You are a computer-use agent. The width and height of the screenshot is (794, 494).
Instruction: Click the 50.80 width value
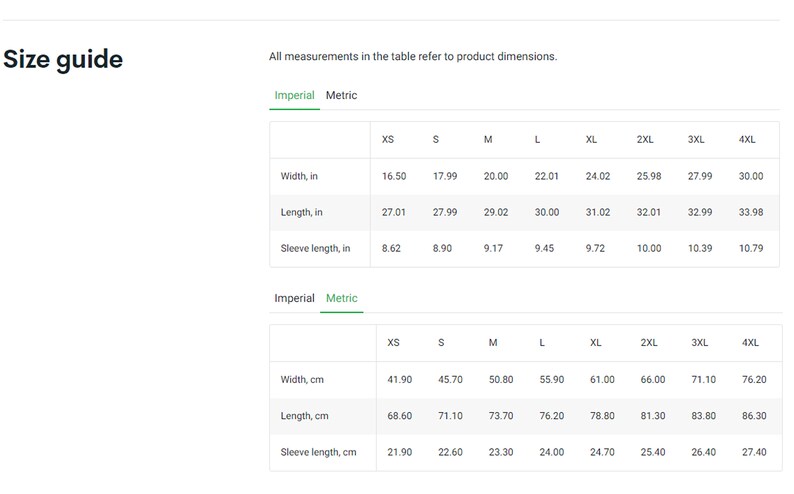coord(501,380)
